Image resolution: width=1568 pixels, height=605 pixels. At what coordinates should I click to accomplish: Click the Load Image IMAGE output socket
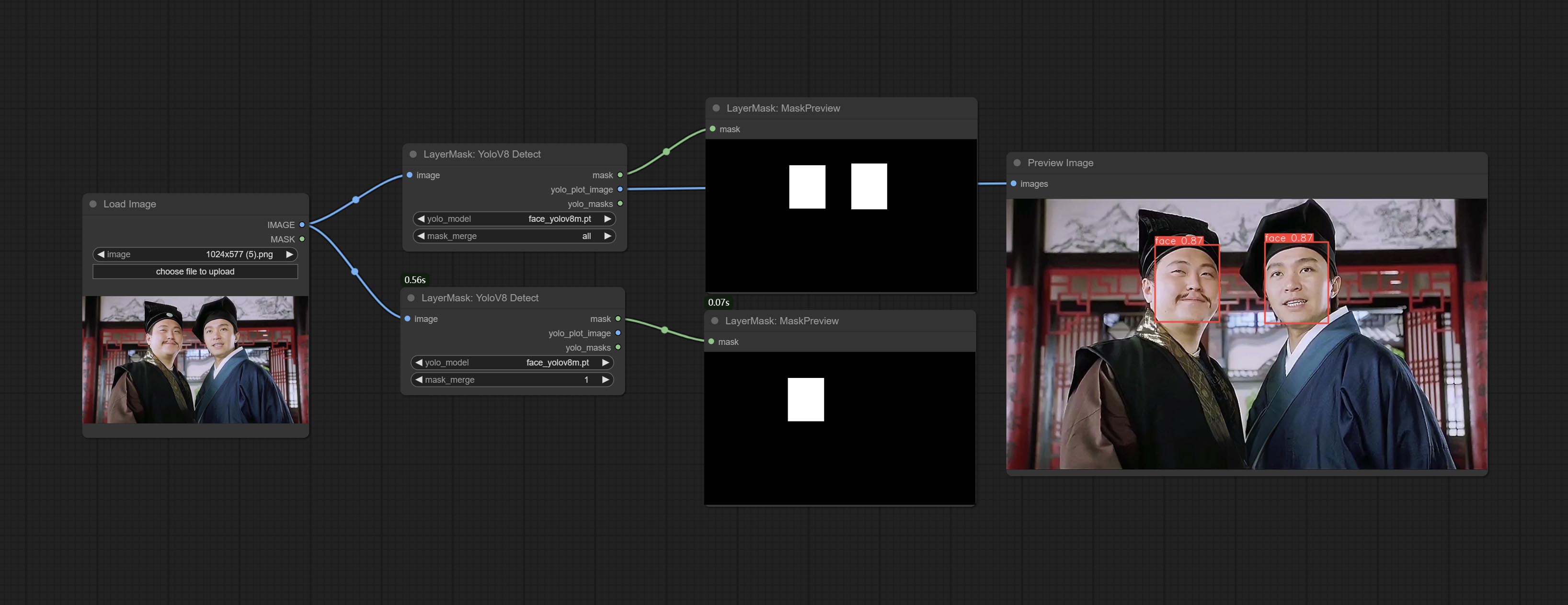[302, 225]
